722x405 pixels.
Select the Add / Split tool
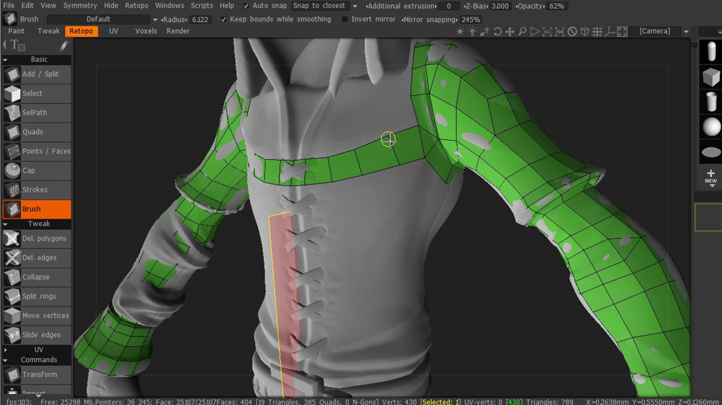37,74
